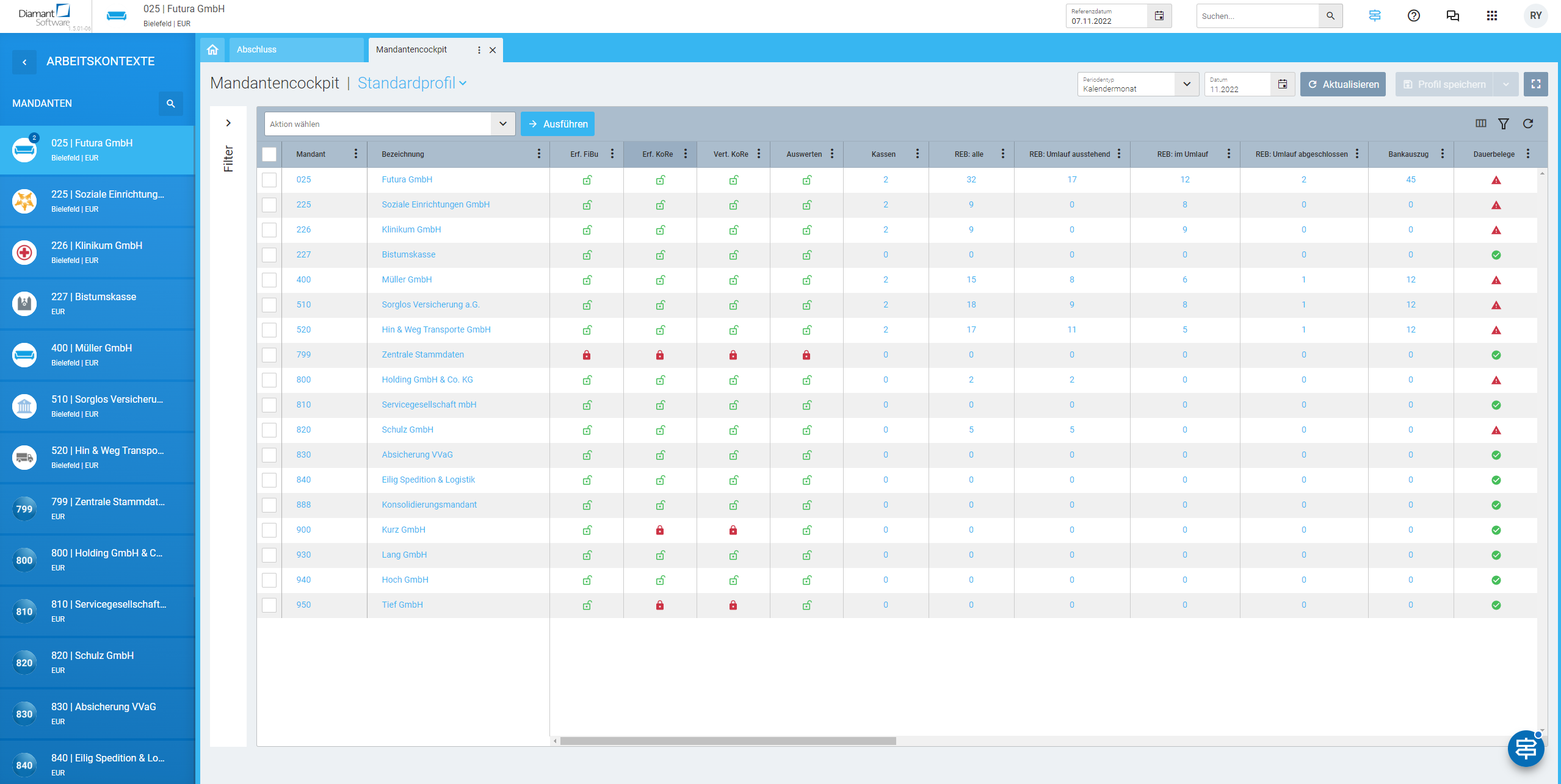The width and height of the screenshot is (1561, 784).
Task: Open Bezeichnung column options menu
Action: 539,154
